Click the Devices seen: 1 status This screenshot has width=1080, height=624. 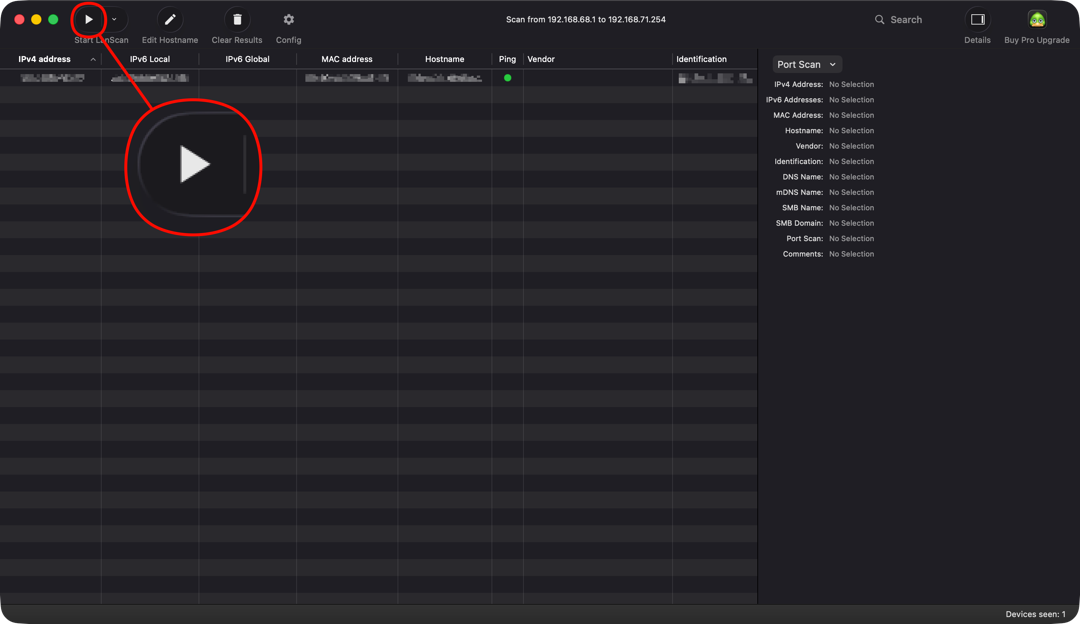point(1035,614)
